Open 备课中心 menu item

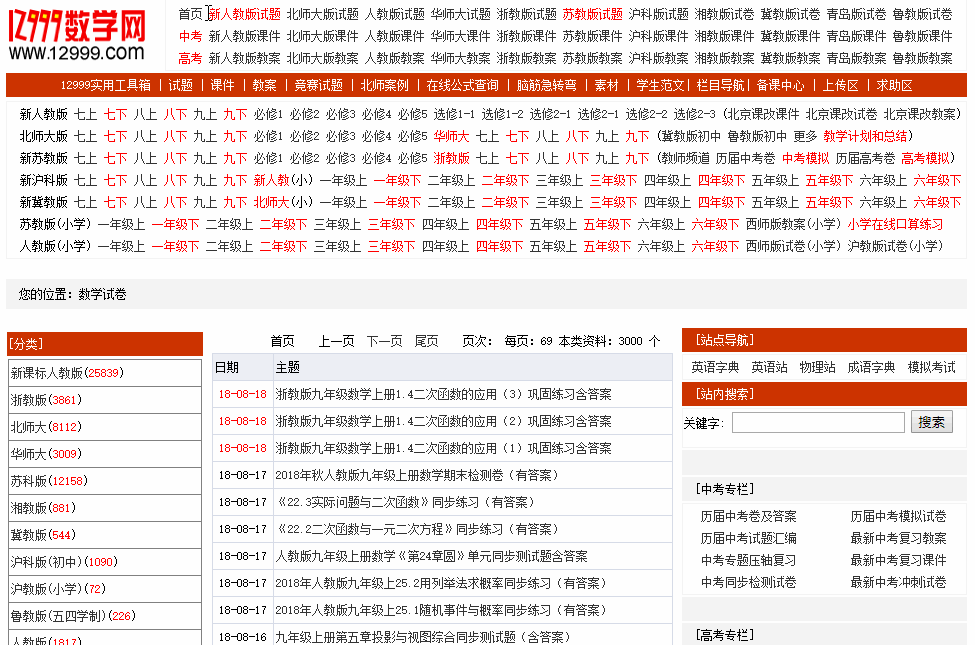point(780,85)
